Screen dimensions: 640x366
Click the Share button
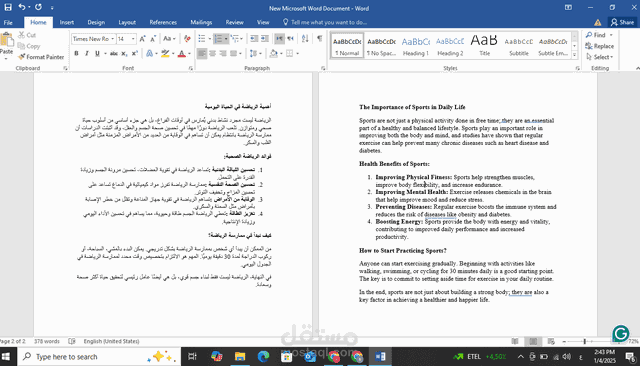(x=622, y=22)
